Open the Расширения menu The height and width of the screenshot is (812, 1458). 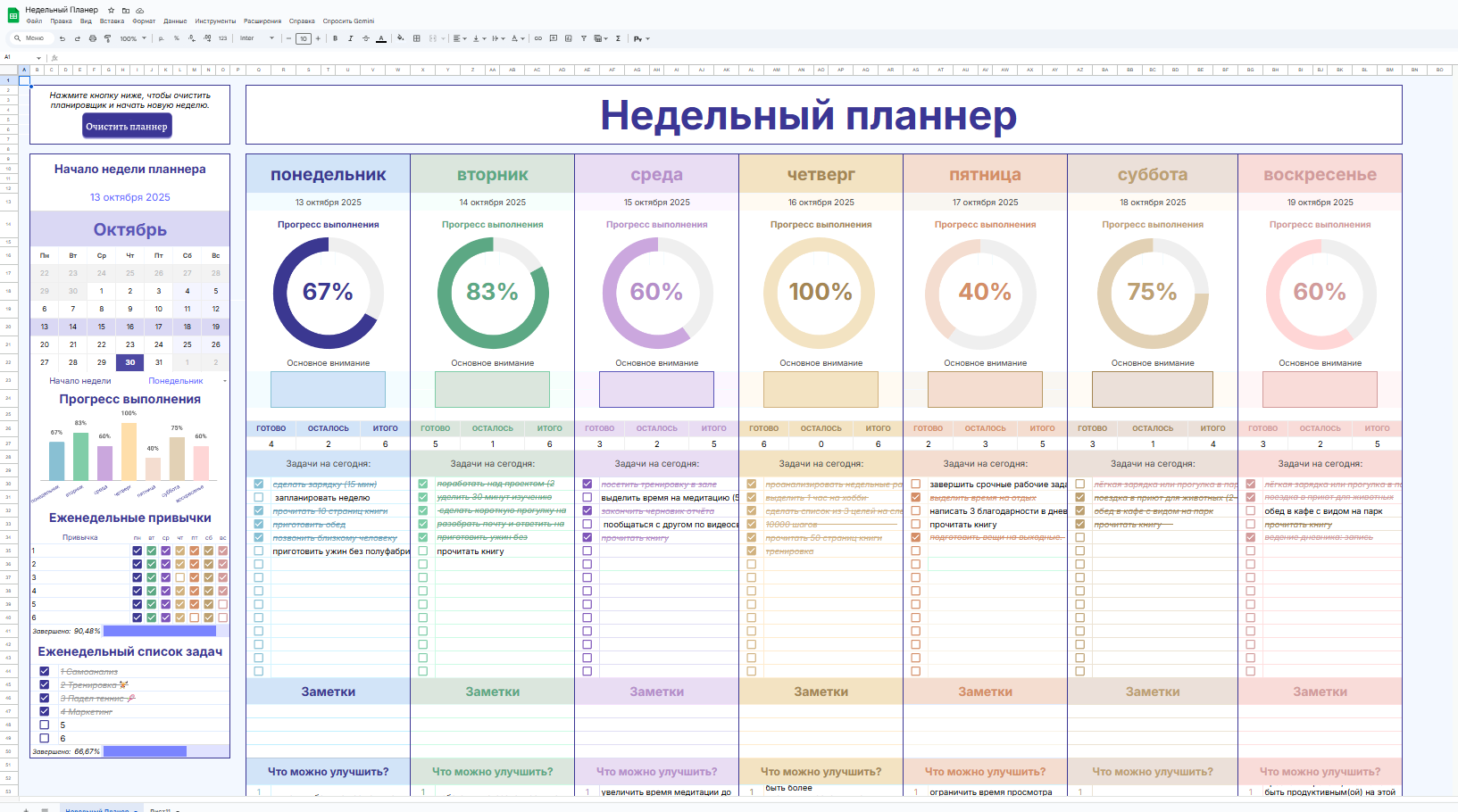pyautogui.click(x=262, y=21)
